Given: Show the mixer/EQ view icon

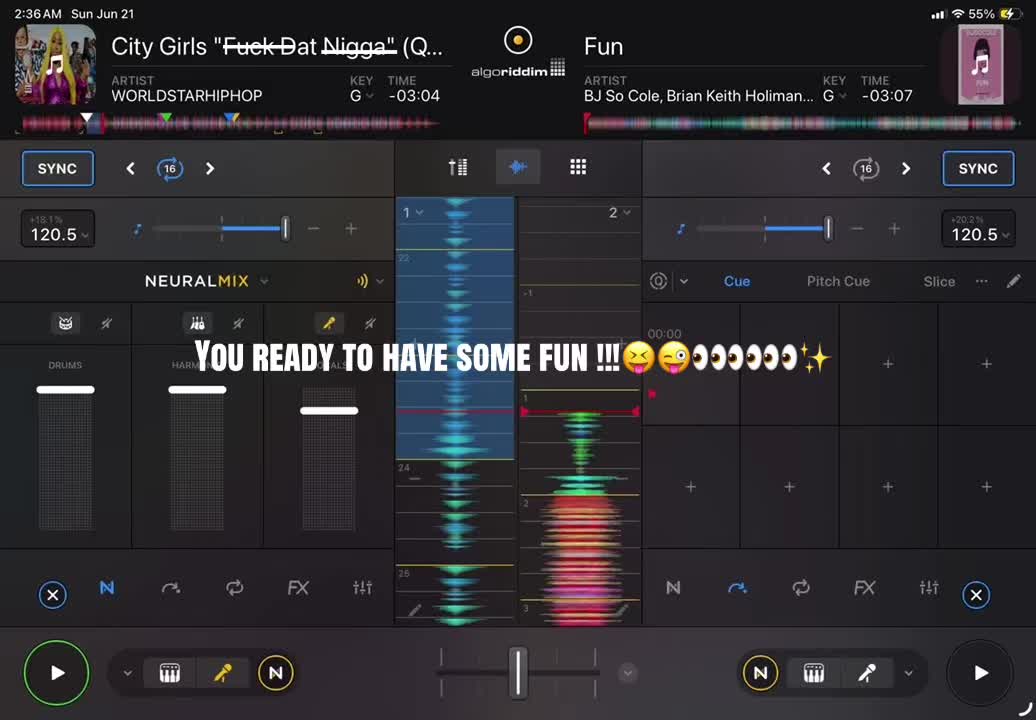Looking at the screenshot, I should tap(458, 167).
